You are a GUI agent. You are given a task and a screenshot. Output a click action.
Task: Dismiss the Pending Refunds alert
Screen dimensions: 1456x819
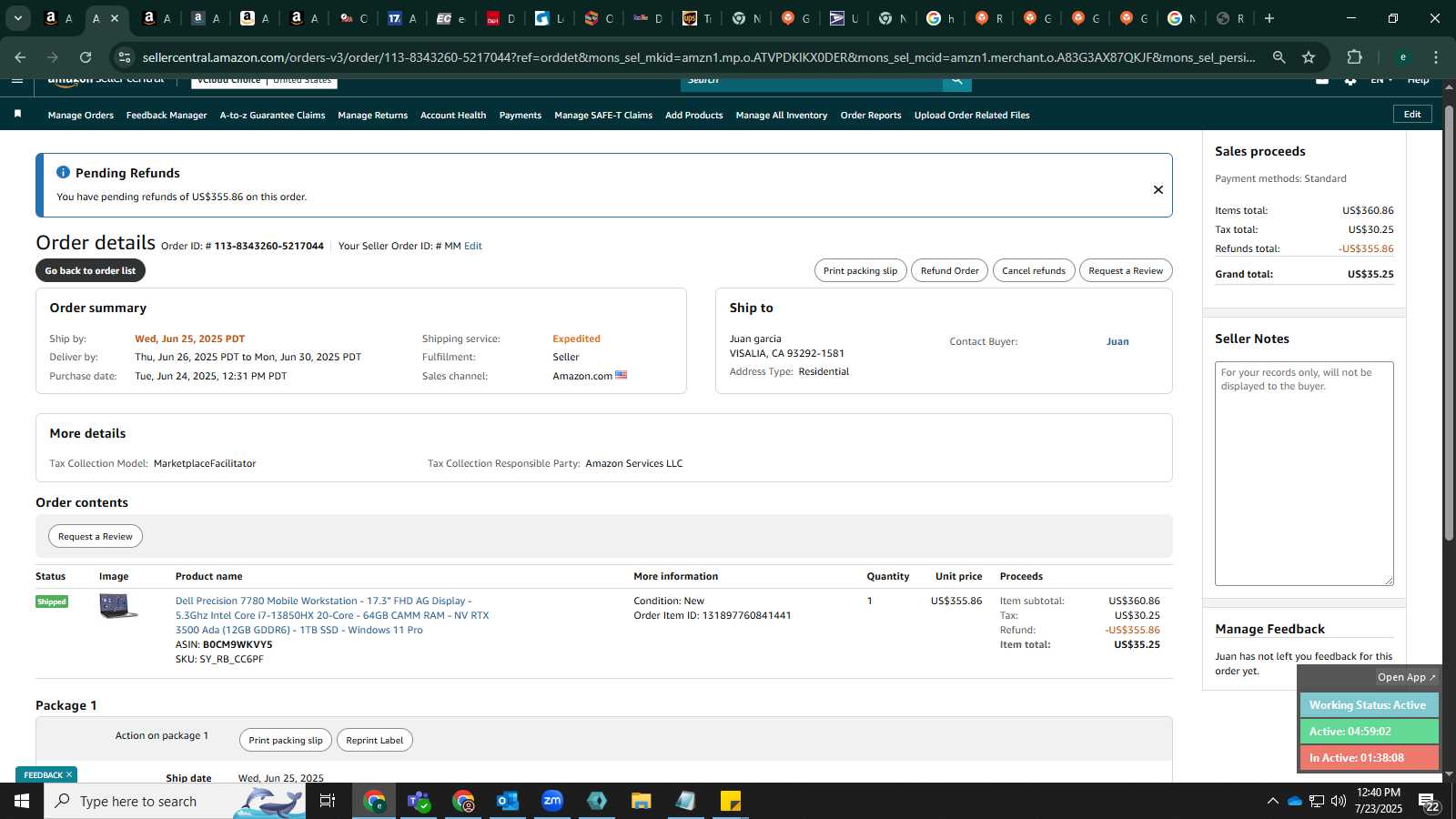[x=1158, y=189]
